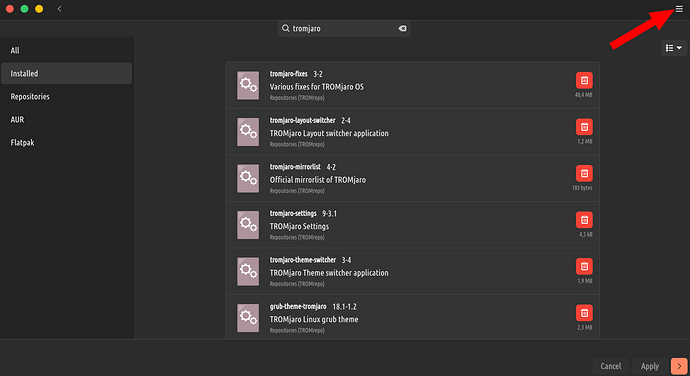The width and height of the screenshot is (690, 376).
Task: Click the Apply button
Action: point(650,366)
